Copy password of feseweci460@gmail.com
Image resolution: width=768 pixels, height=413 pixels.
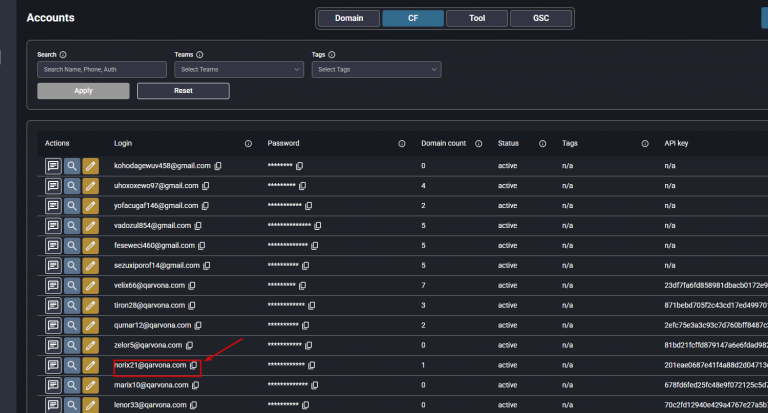(x=314, y=245)
